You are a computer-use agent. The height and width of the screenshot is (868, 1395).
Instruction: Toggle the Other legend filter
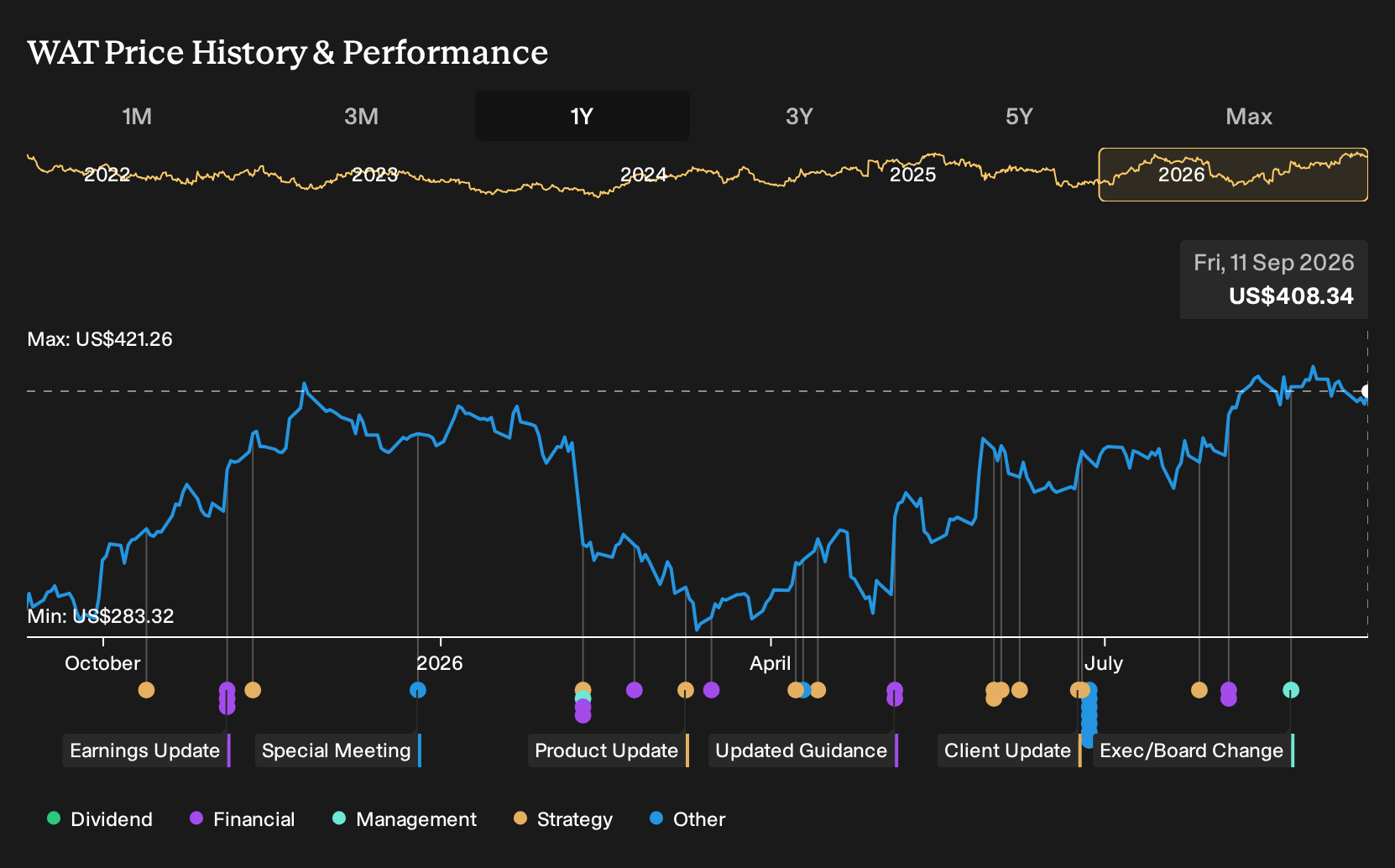(687, 819)
